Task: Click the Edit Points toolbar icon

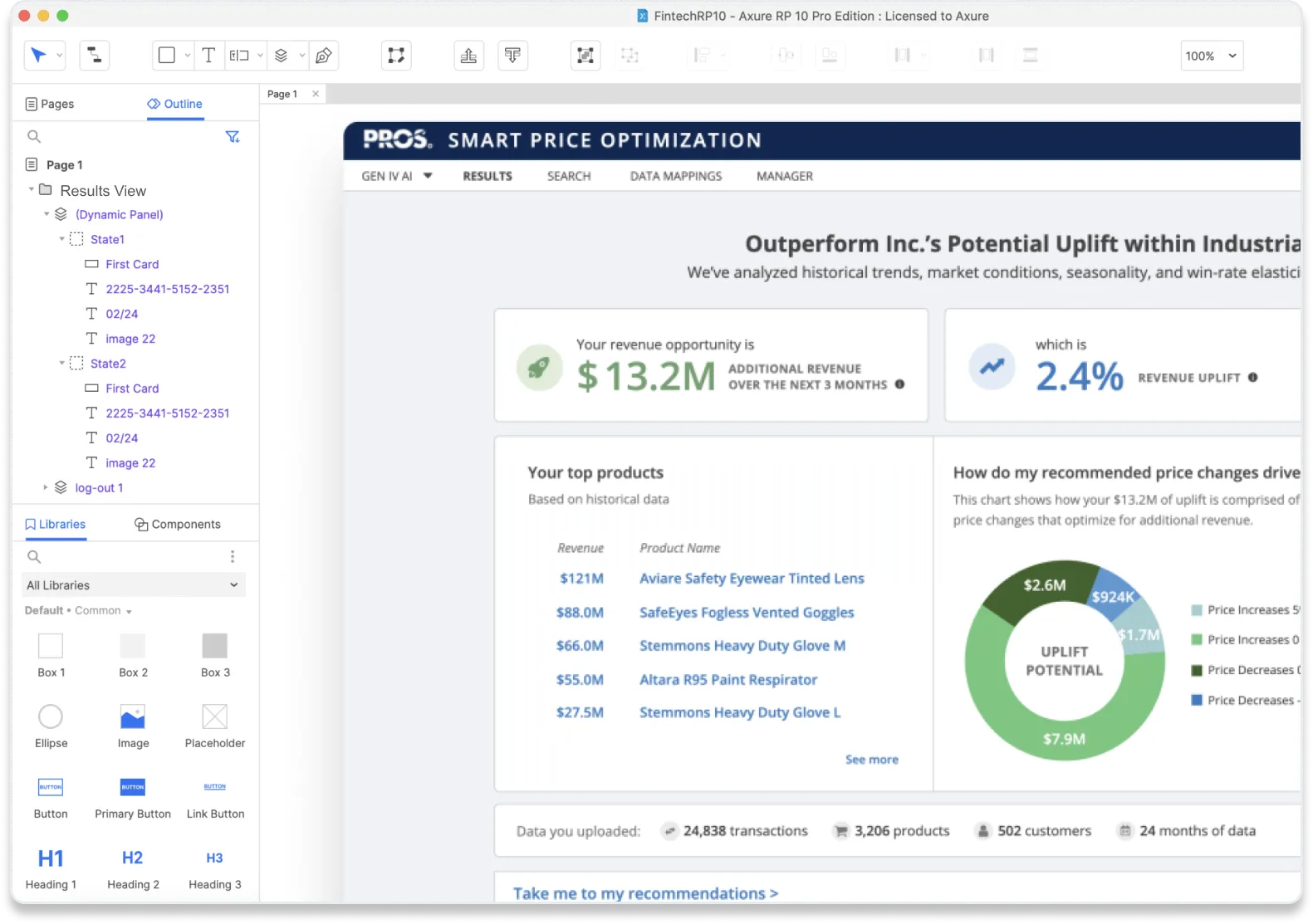Action: point(396,56)
